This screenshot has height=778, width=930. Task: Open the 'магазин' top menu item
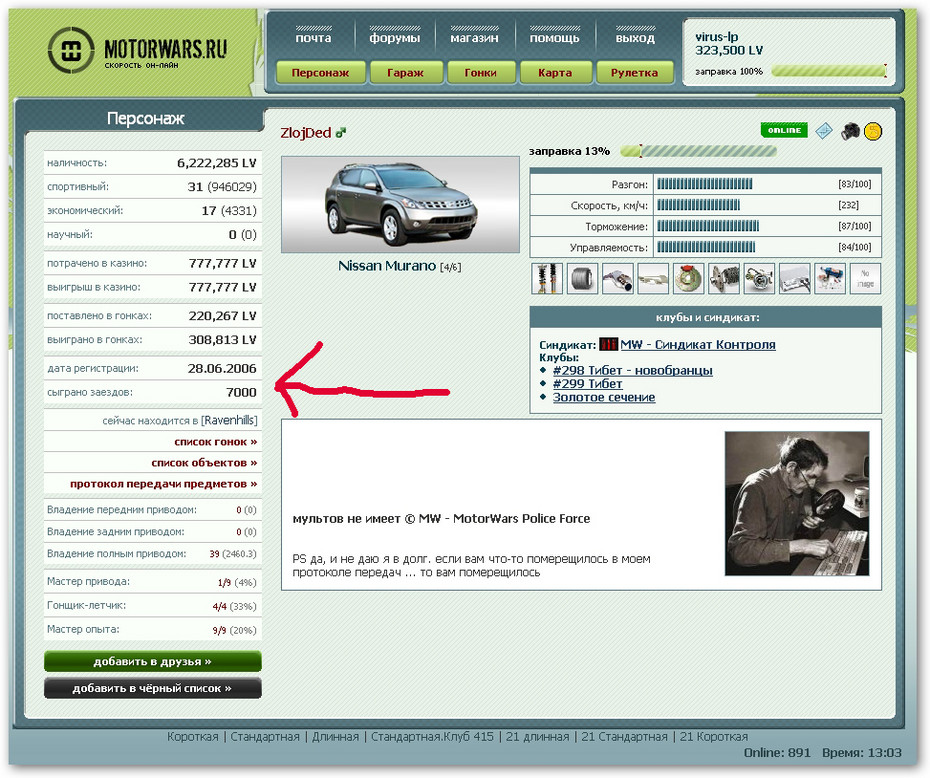[x=474, y=38]
